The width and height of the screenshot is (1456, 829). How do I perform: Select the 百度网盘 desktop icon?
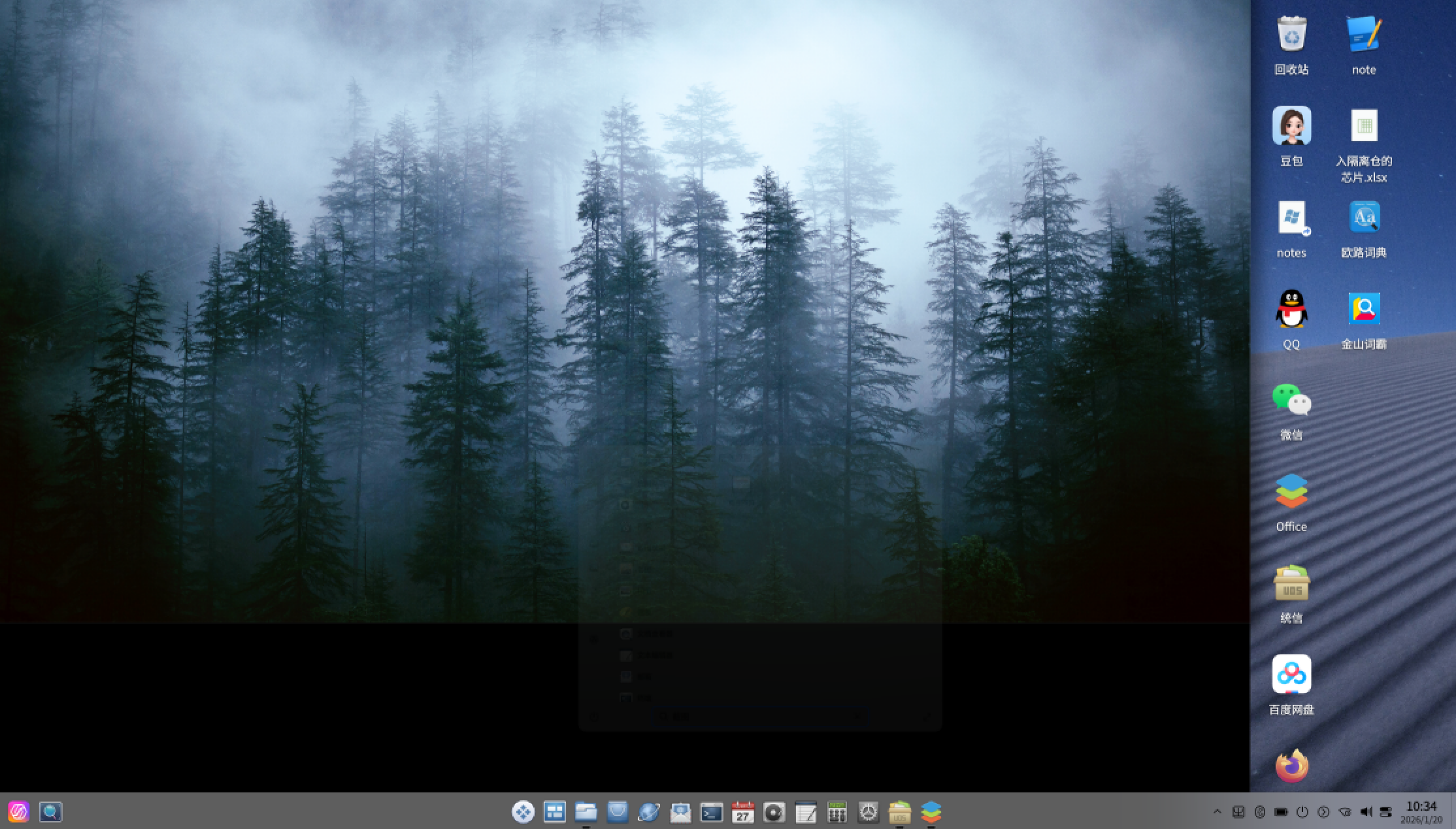click(1291, 683)
